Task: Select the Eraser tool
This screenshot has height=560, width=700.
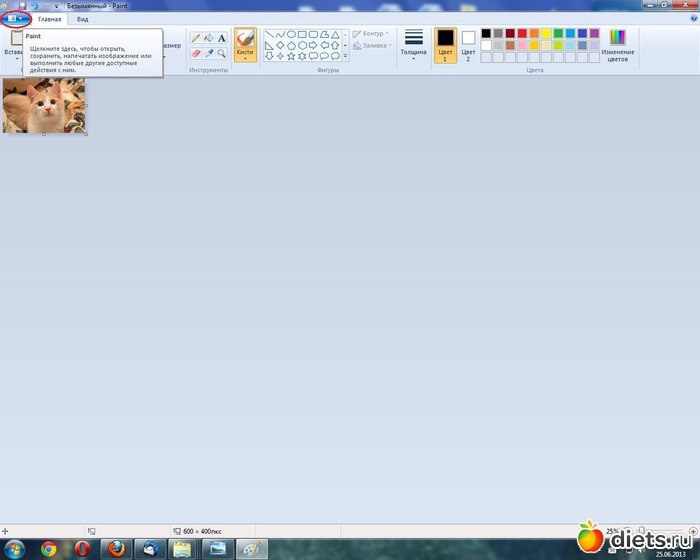Action: coord(196,52)
